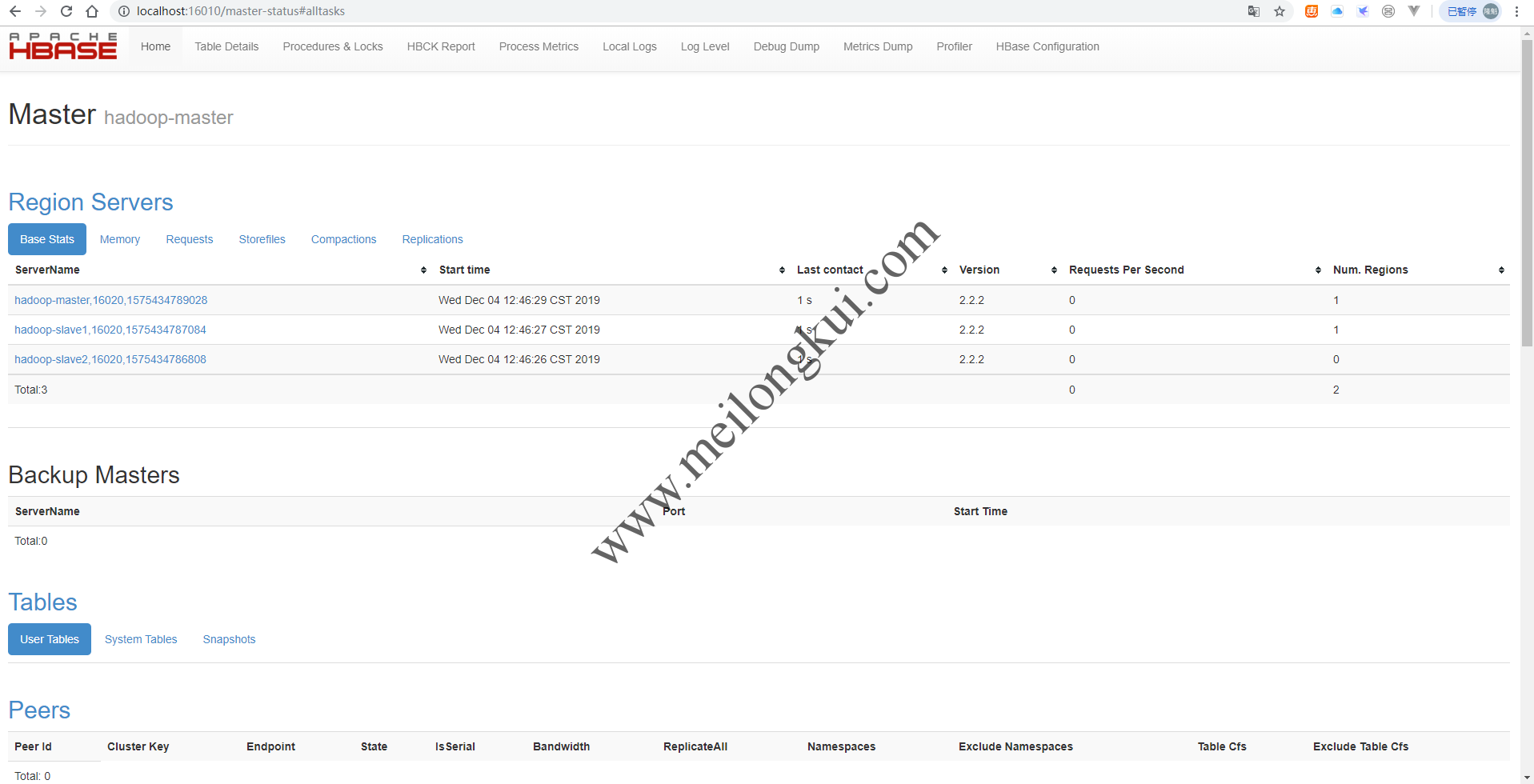Click the Apache HBase logo

coord(63,46)
